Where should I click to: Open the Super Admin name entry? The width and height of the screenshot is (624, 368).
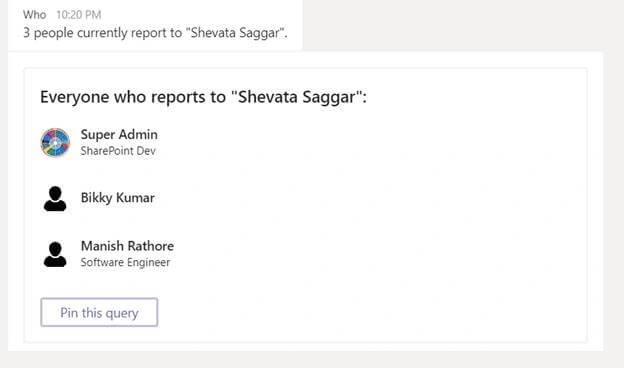click(x=119, y=134)
